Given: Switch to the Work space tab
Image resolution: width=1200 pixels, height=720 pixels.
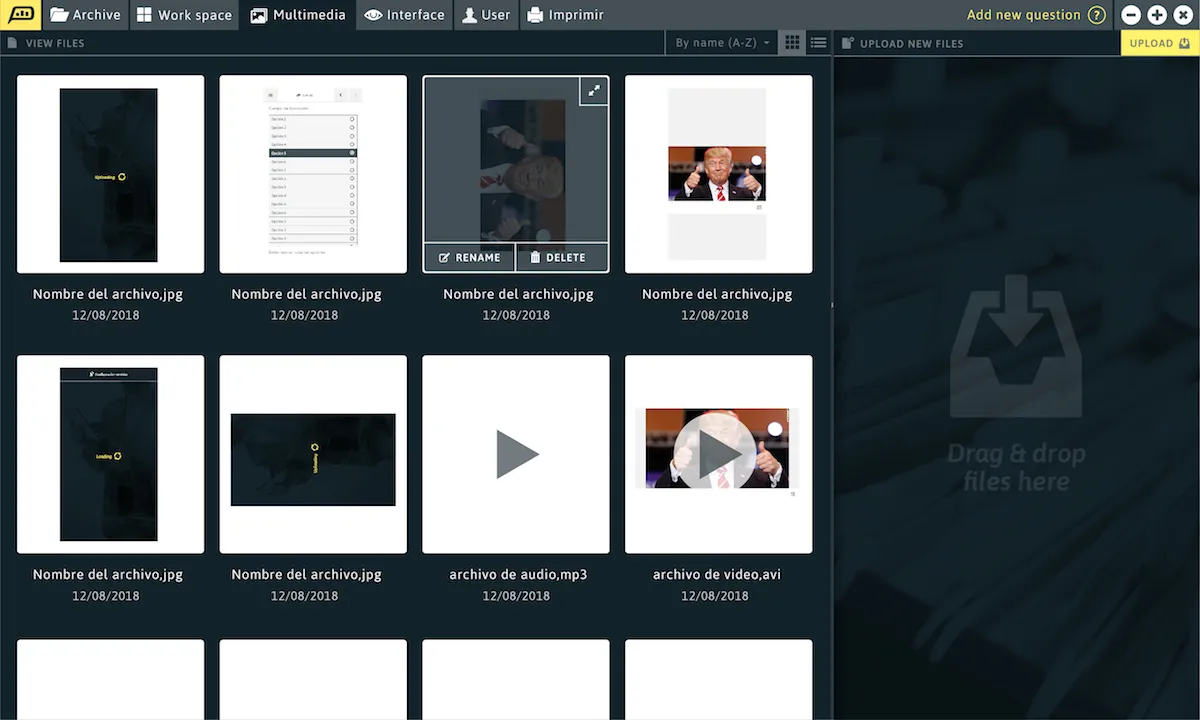Looking at the screenshot, I should pos(184,15).
